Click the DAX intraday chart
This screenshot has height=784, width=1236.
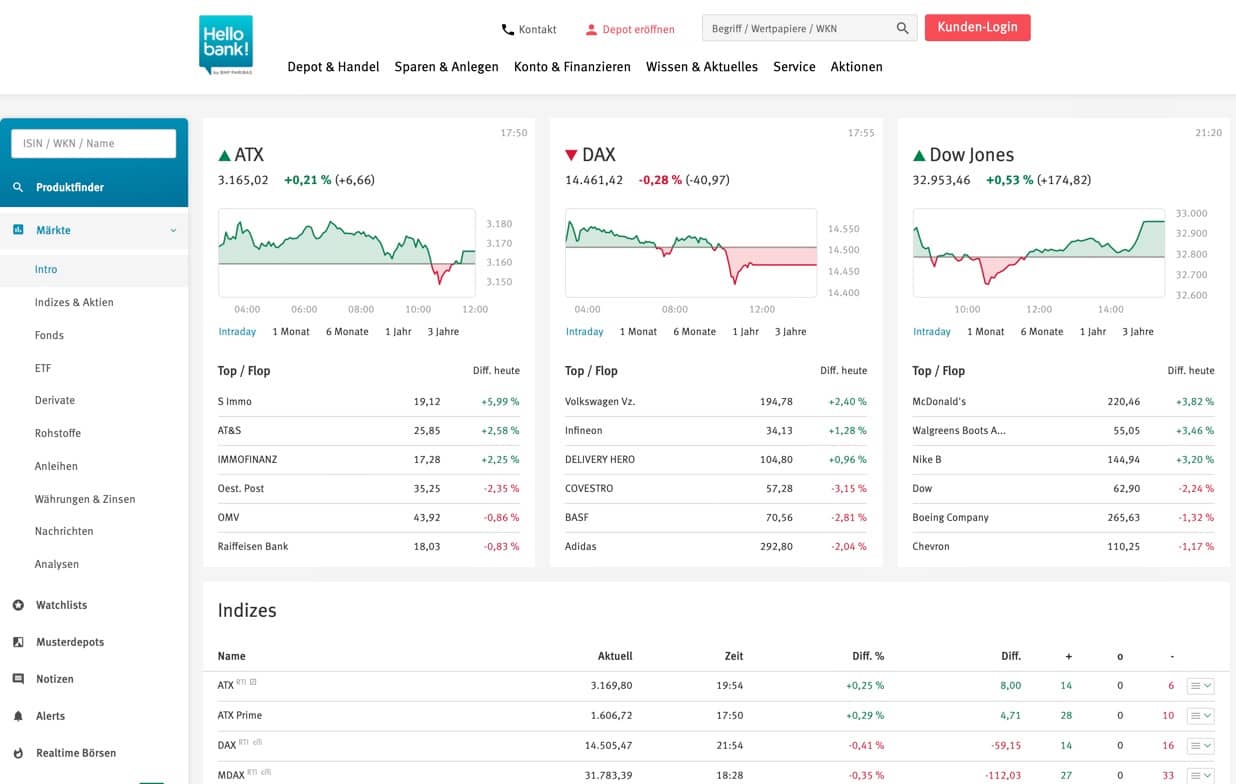pyautogui.click(x=691, y=253)
